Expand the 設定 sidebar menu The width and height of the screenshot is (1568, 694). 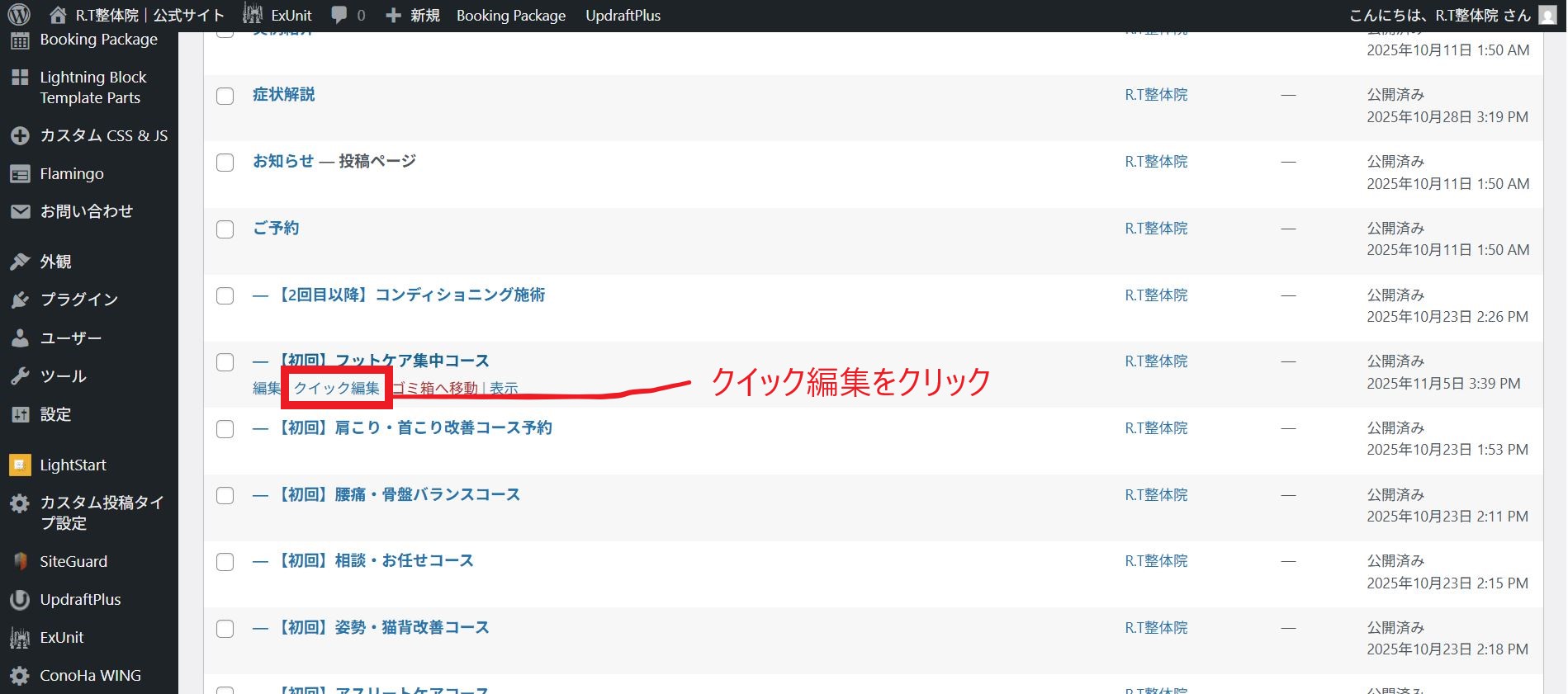pyautogui.click(x=55, y=414)
